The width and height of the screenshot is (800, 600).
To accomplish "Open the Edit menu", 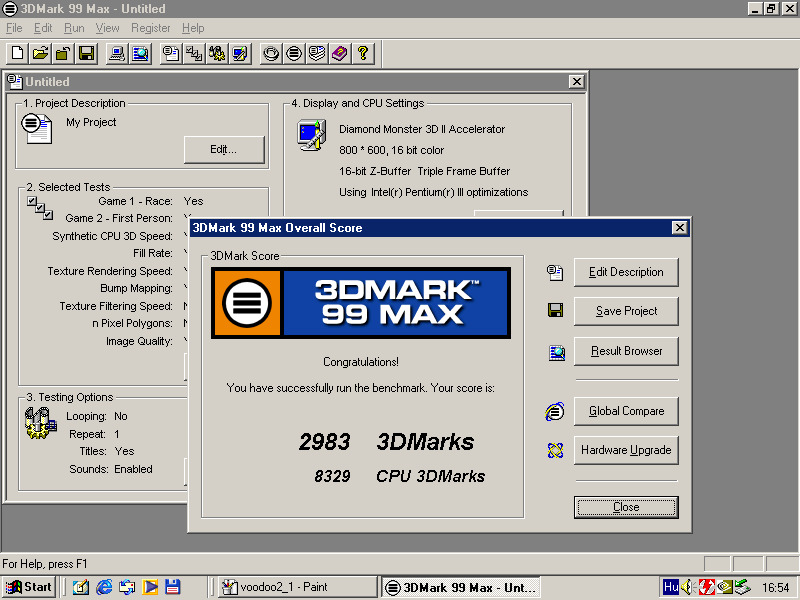I will pos(43,28).
